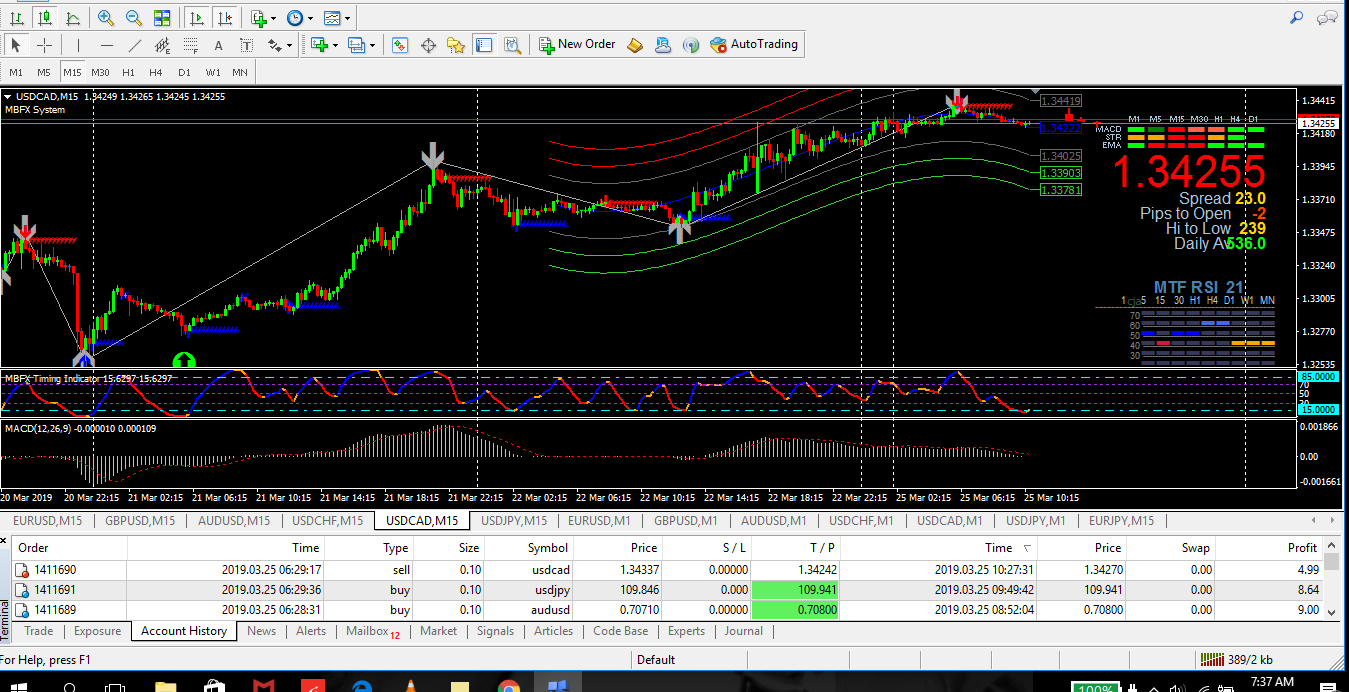Switch timeframe to M5
This screenshot has width=1349, height=692.
point(44,72)
